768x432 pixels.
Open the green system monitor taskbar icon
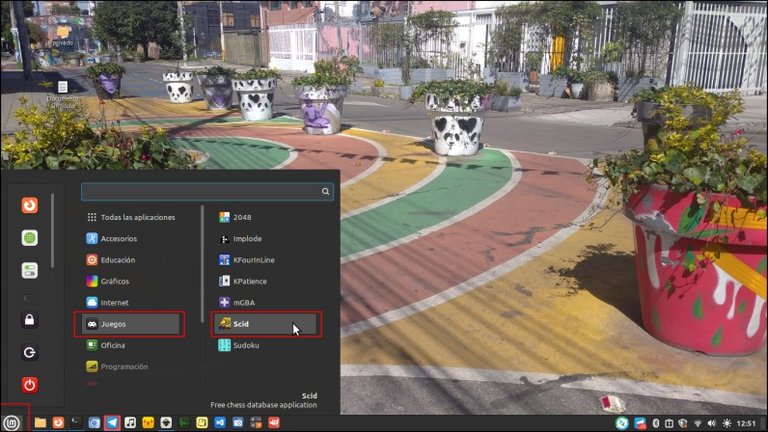(x=184, y=423)
